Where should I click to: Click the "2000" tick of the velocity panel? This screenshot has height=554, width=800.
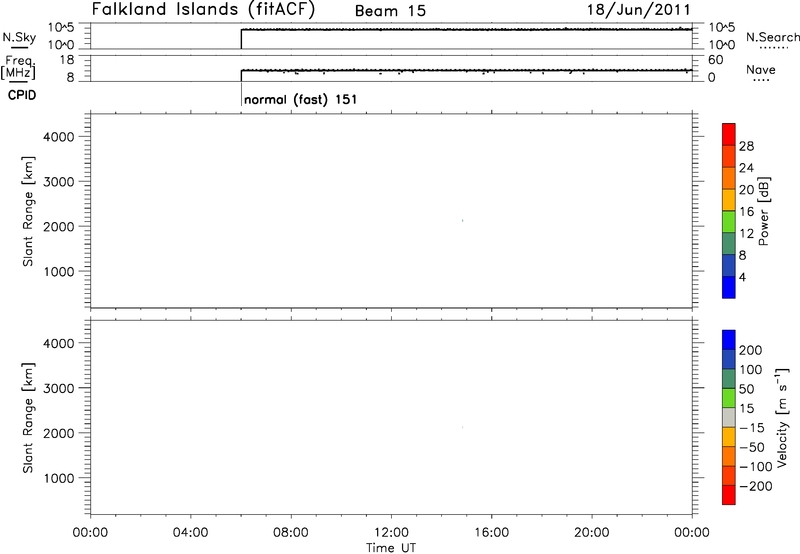59,433
